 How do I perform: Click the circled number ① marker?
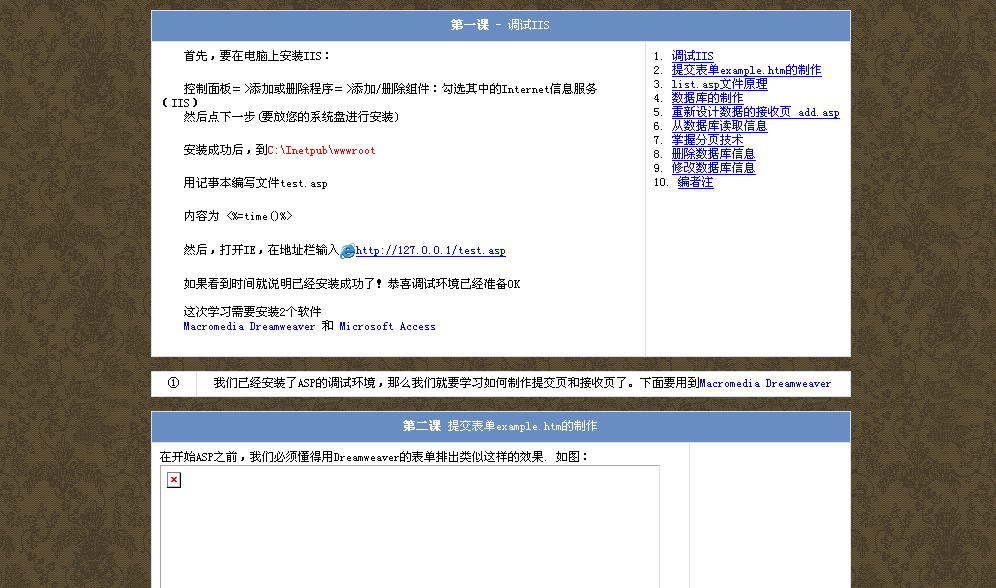pyautogui.click(x=173, y=383)
